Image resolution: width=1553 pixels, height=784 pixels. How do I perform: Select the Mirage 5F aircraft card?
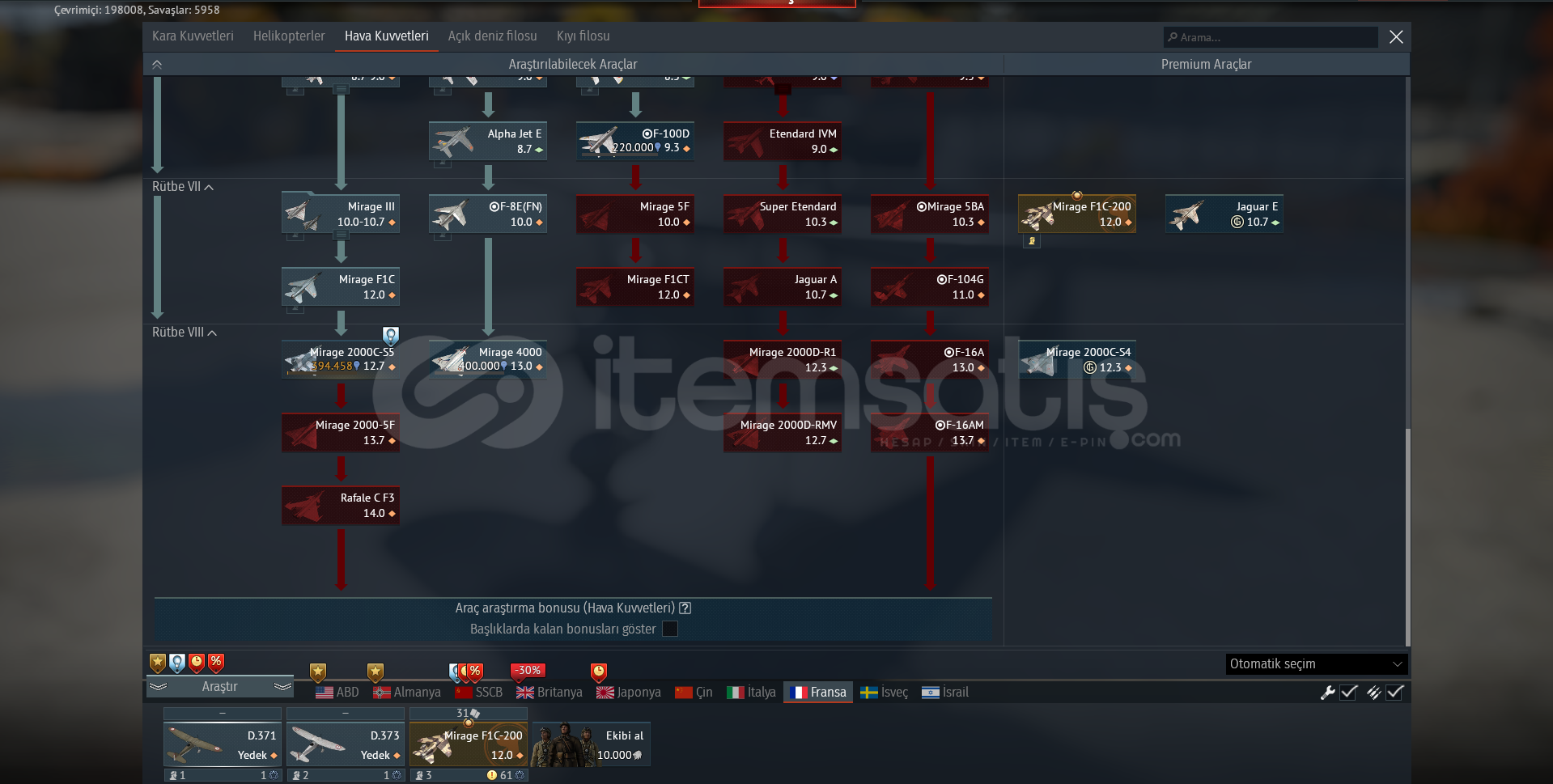click(x=635, y=214)
